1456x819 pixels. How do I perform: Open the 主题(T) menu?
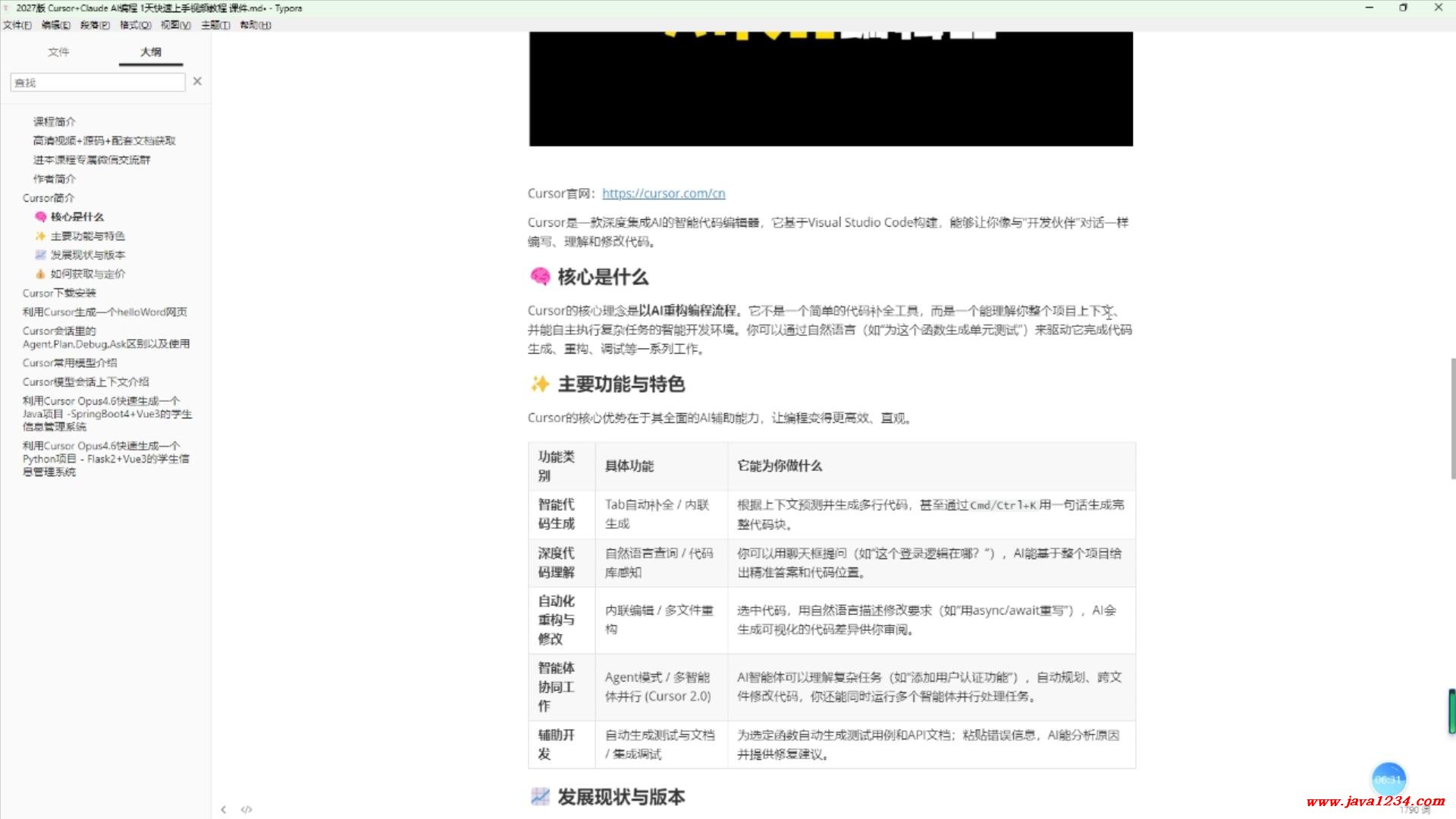215,25
